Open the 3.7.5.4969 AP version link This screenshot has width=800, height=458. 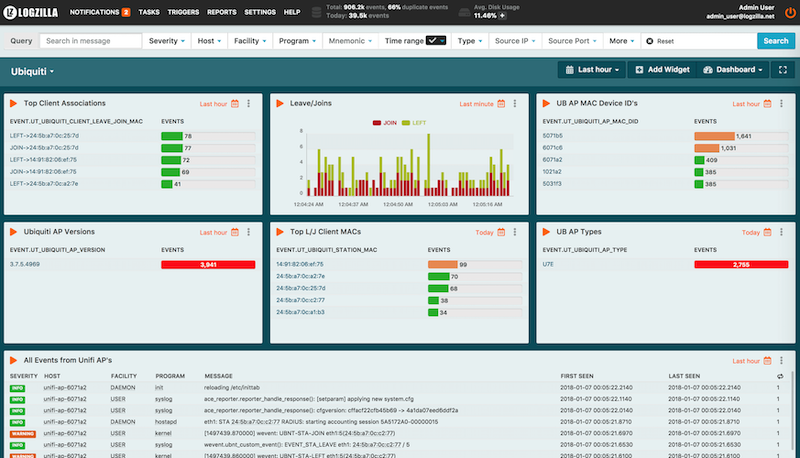point(24,264)
